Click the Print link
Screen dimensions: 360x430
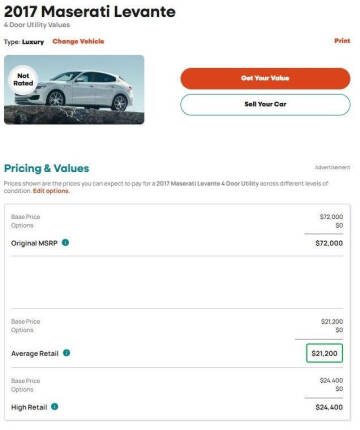coord(342,41)
